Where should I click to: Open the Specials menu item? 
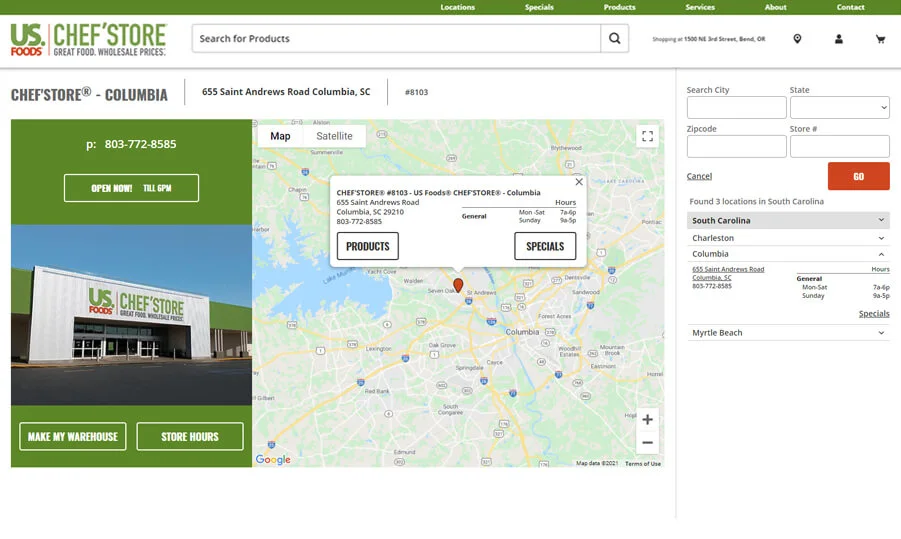click(539, 7)
